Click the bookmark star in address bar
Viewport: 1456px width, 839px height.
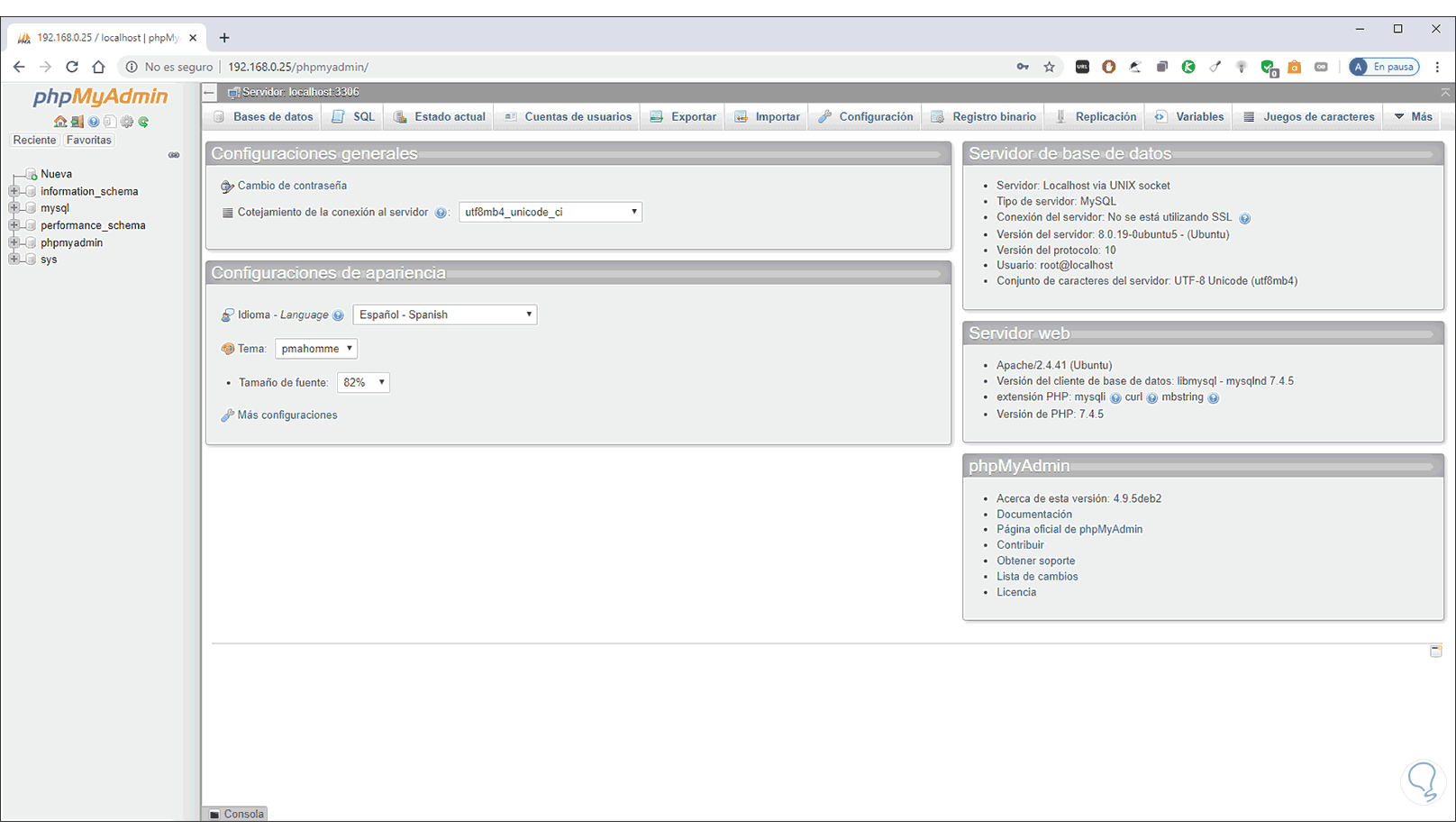pyautogui.click(x=1050, y=67)
